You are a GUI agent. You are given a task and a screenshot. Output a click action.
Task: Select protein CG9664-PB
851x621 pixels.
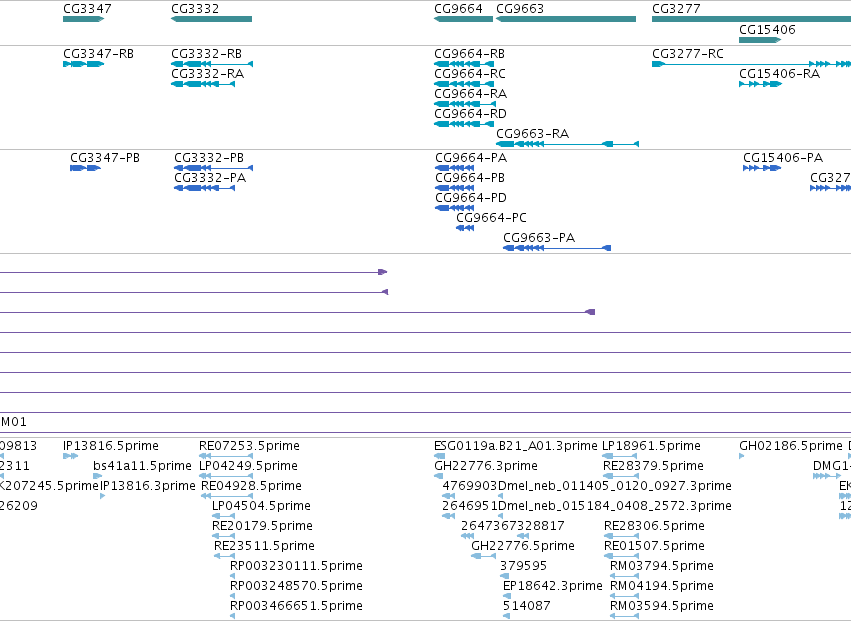coord(454,188)
